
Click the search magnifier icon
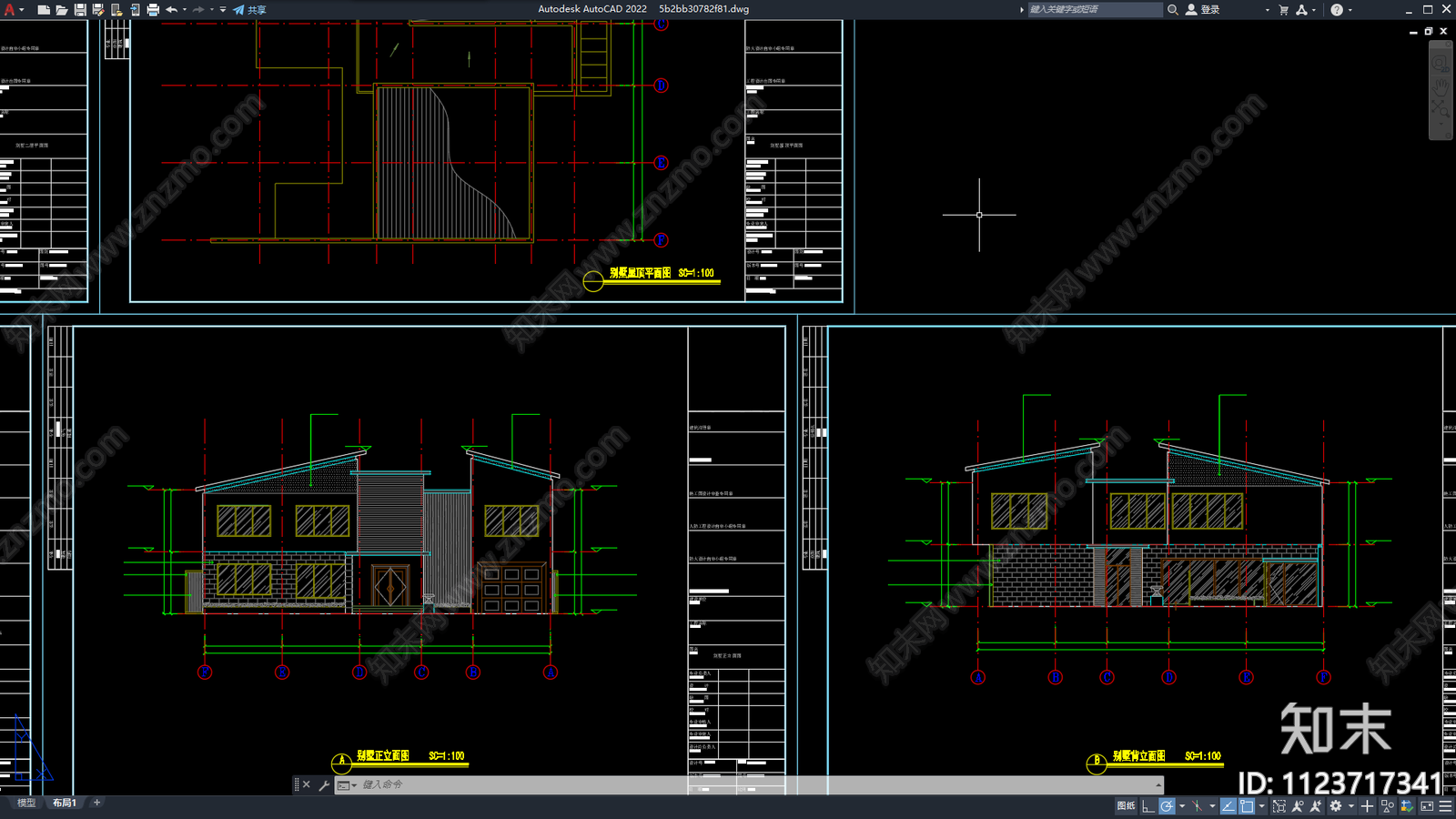(1173, 9)
